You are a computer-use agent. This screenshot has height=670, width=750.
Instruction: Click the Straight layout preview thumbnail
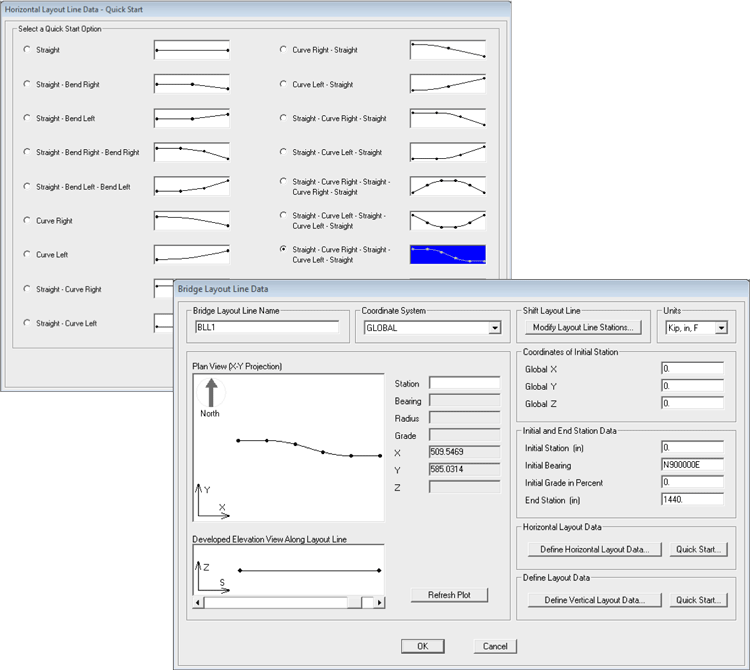191,50
